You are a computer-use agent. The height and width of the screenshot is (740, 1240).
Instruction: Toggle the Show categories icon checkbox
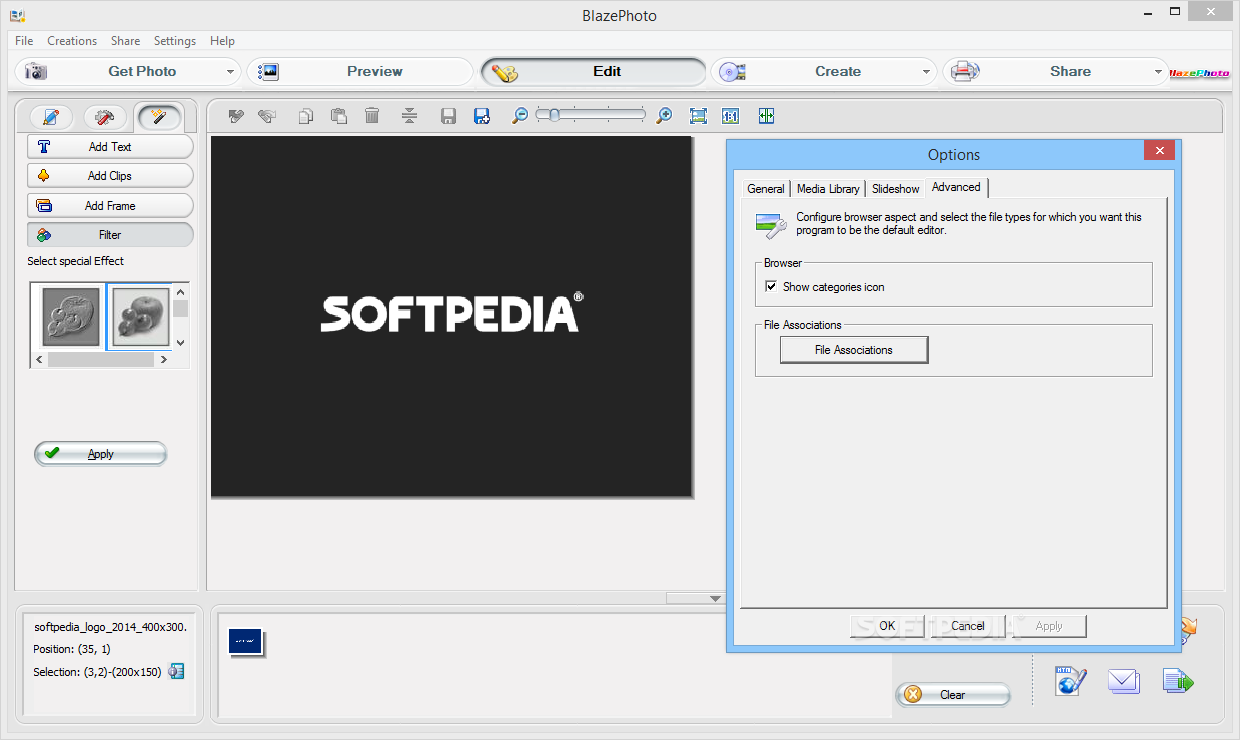771,287
